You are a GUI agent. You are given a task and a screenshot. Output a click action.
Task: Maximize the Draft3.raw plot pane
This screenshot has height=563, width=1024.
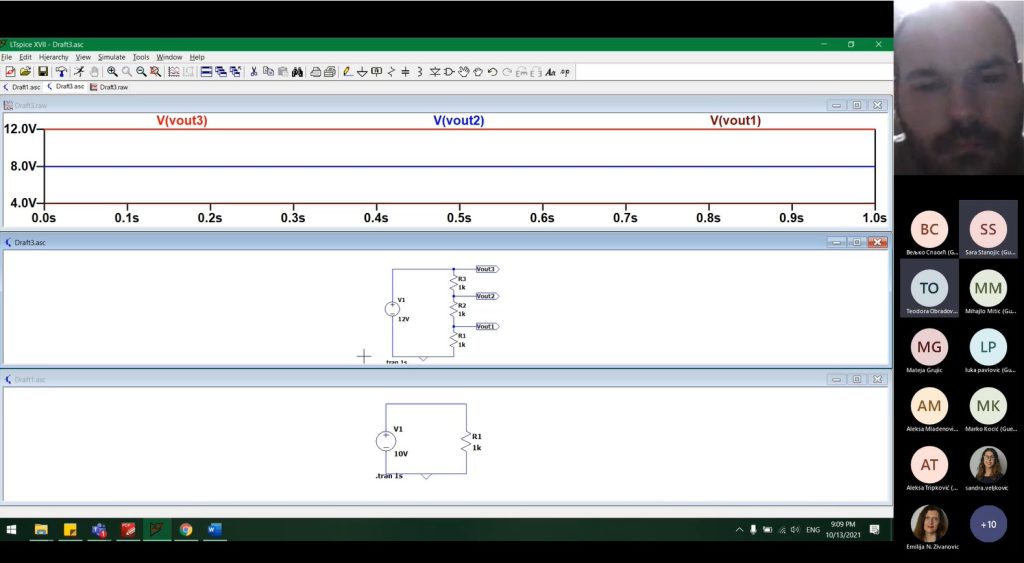click(x=857, y=105)
